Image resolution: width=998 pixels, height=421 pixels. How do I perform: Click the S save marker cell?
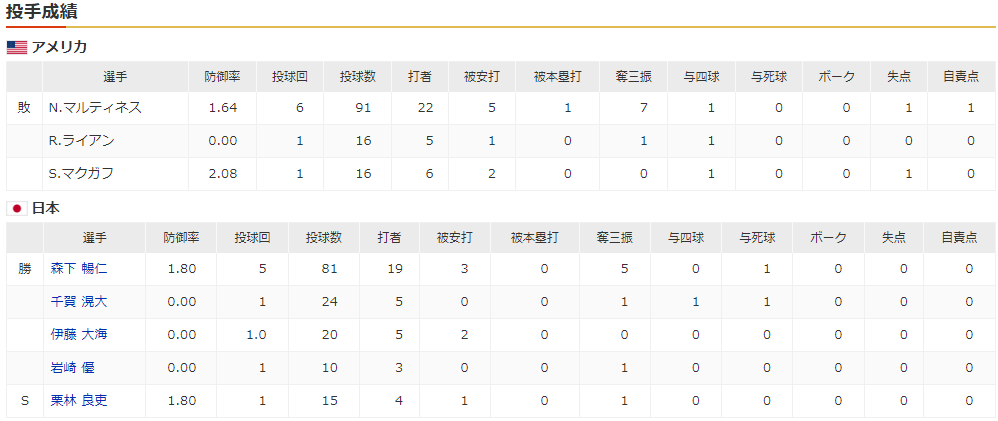(x=25, y=401)
